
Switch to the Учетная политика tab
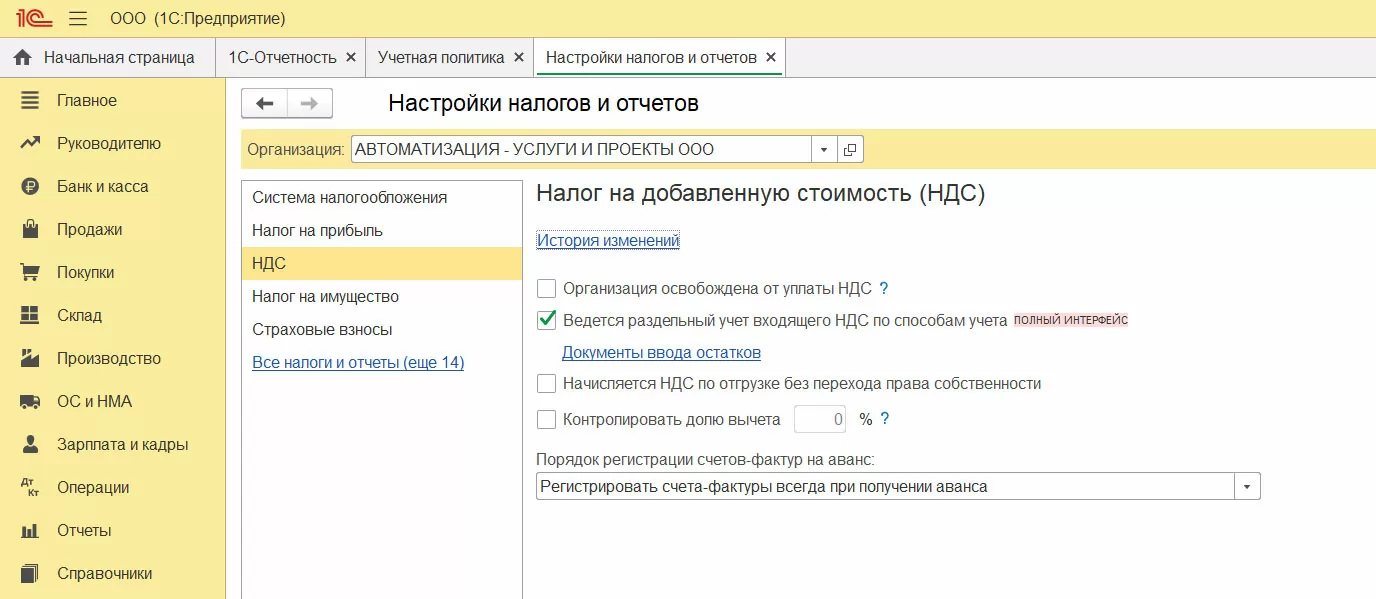[x=441, y=57]
